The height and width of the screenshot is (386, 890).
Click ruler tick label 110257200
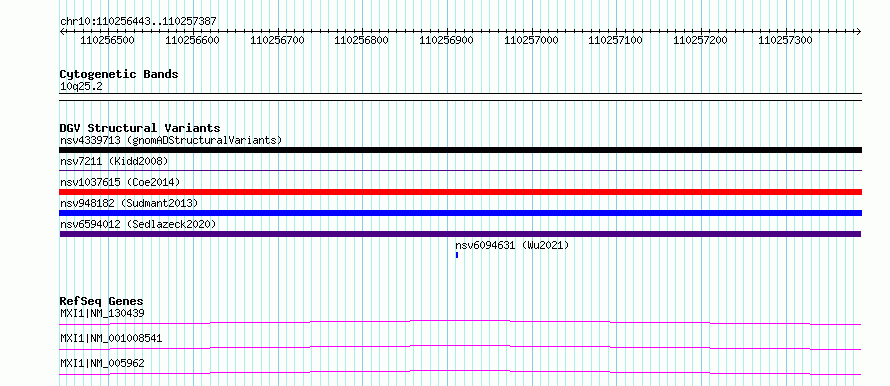point(701,40)
